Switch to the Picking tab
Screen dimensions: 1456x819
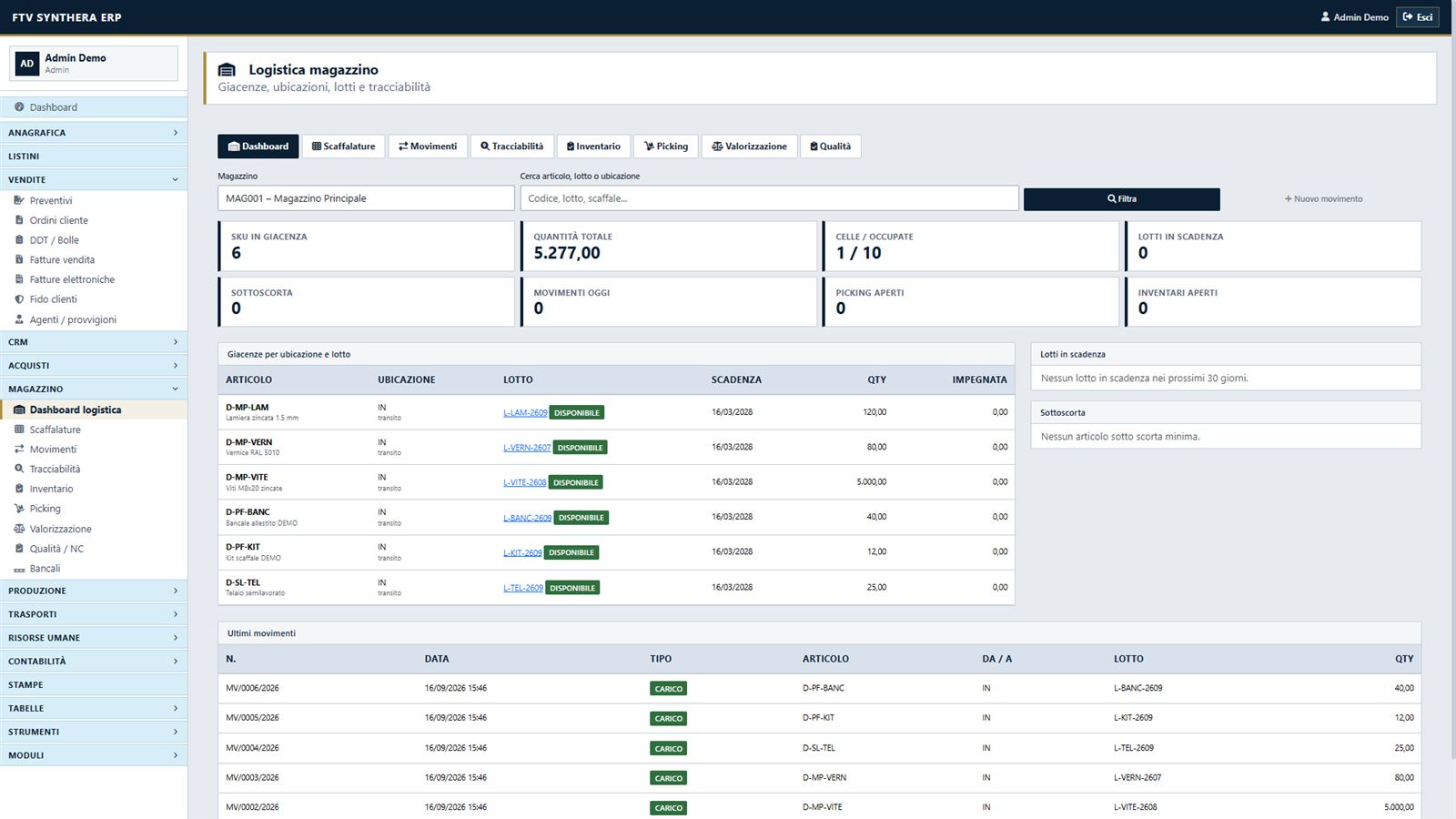(x=666, y=147)
